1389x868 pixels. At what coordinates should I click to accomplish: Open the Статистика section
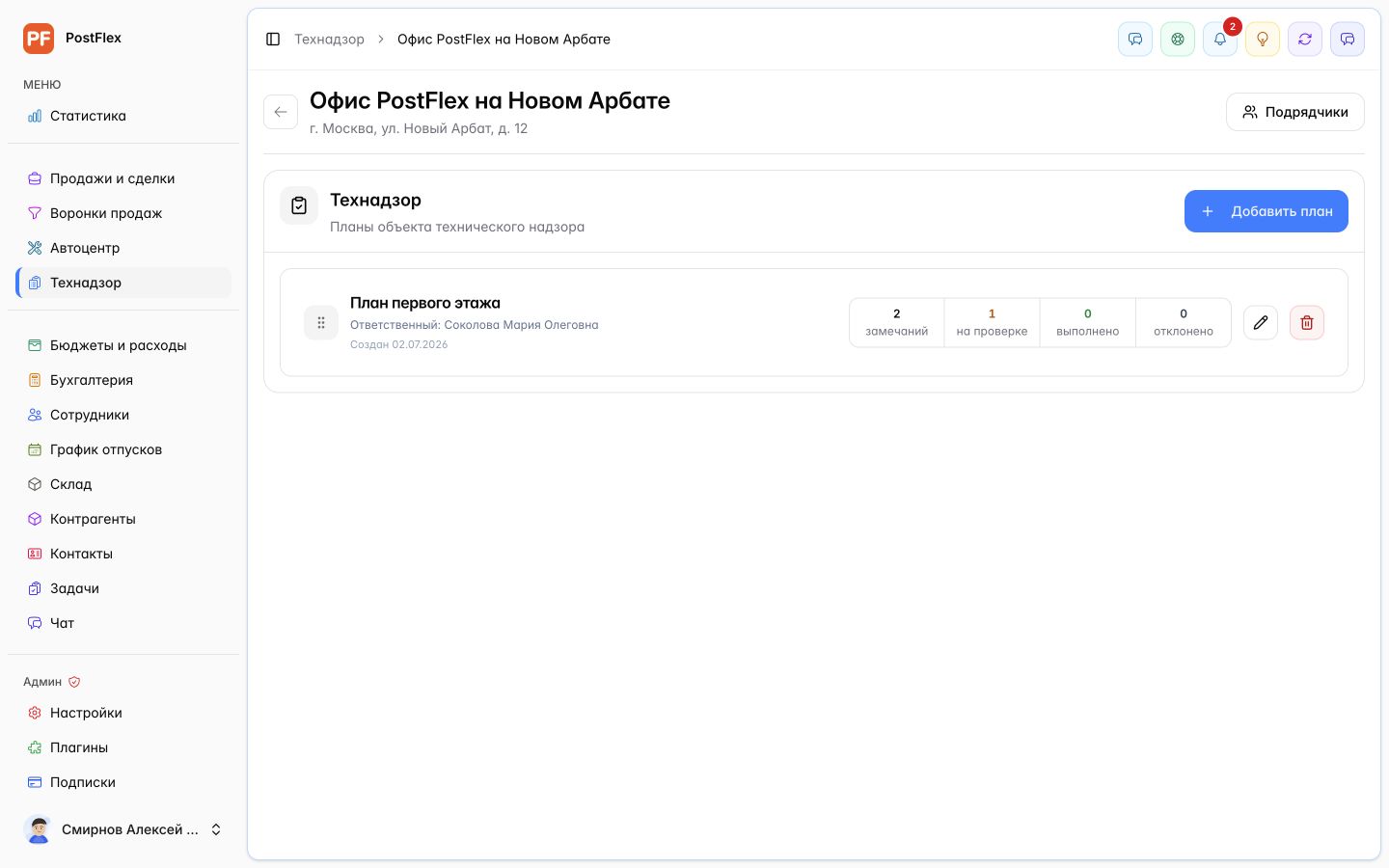click(123, 116)
